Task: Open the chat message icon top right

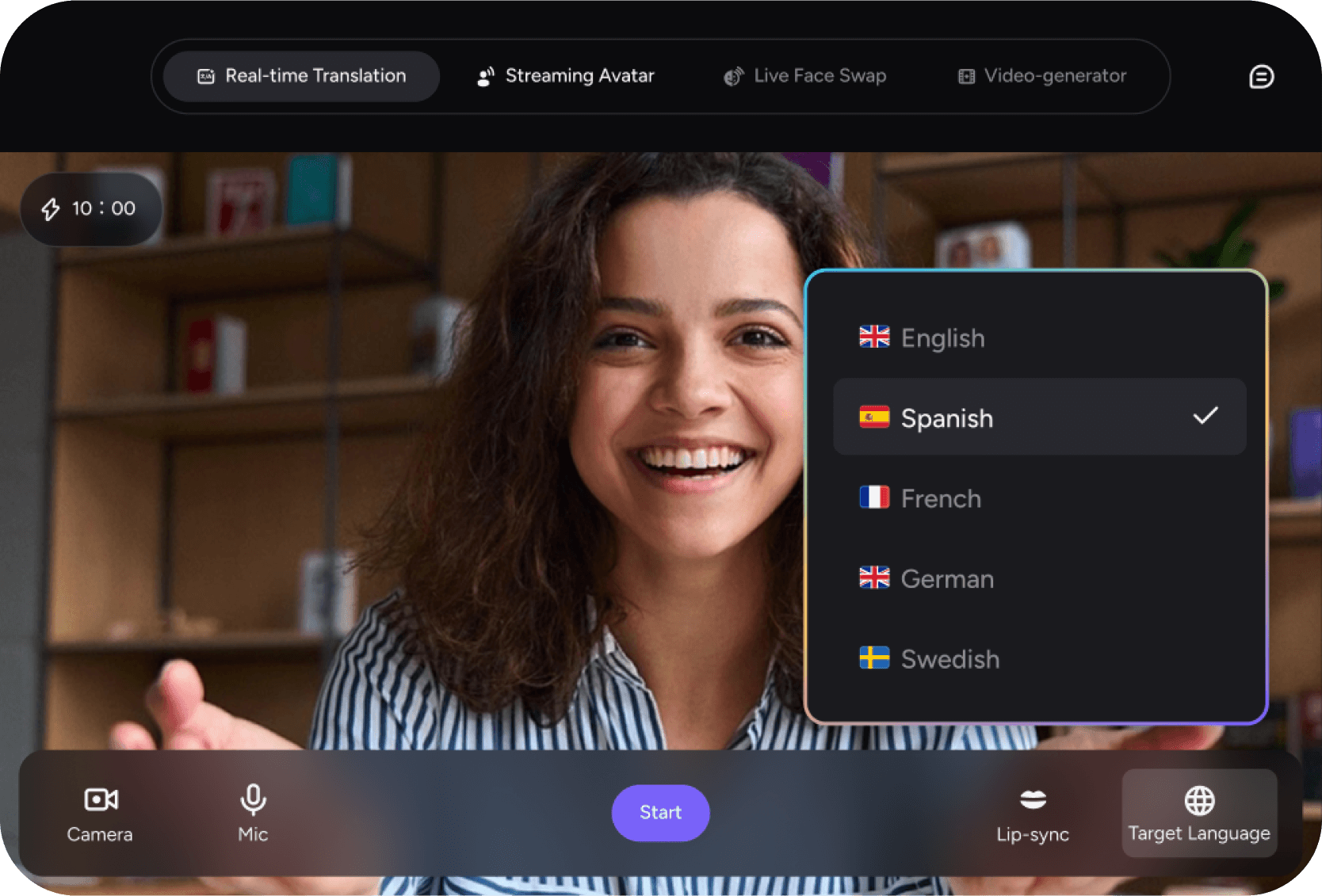Action: tap(1261, 77)
